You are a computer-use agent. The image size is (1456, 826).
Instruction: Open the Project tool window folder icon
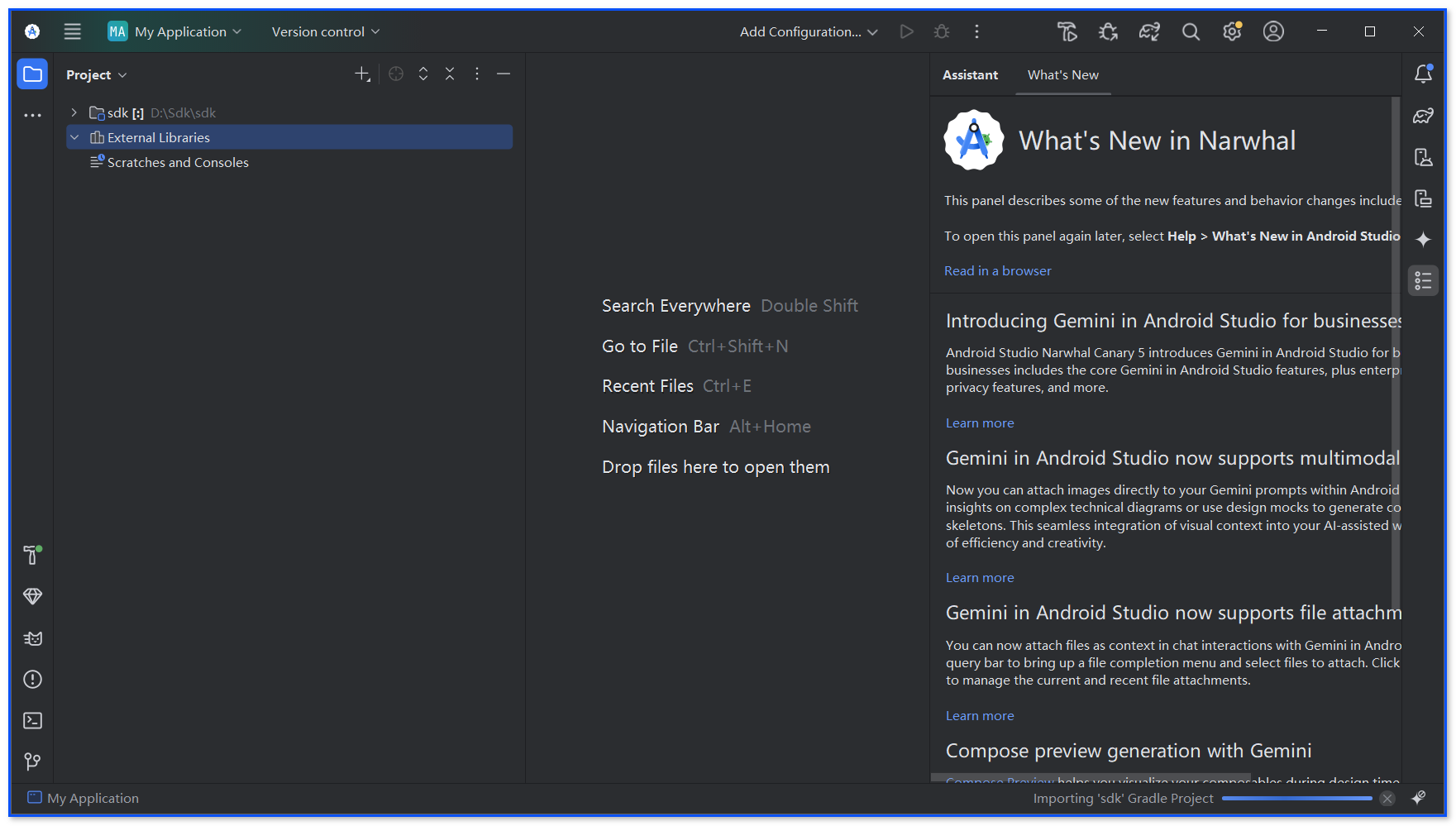click(32, 74)
